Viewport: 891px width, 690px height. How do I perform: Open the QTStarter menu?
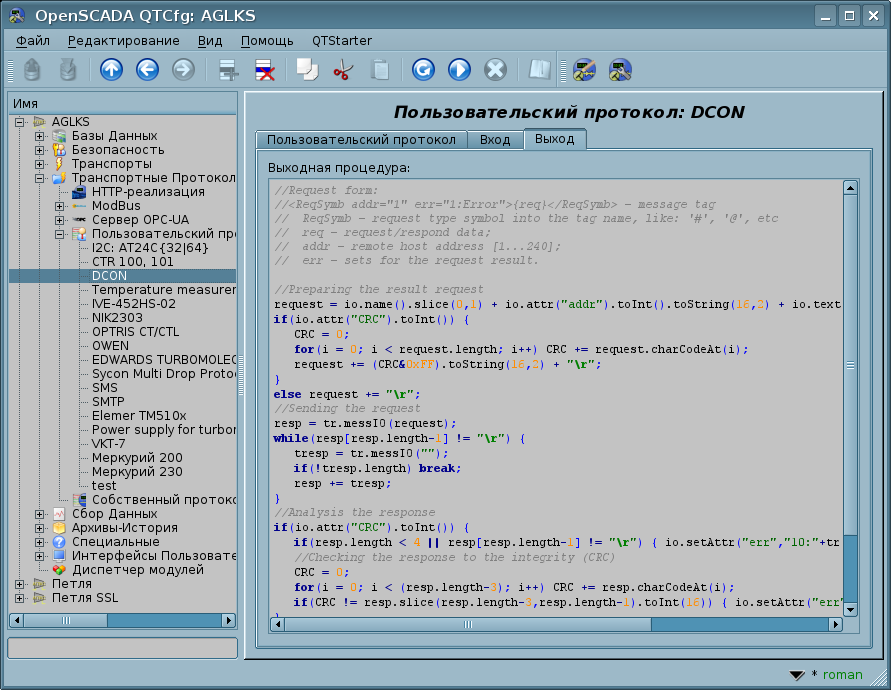click(x=341, y=41)
